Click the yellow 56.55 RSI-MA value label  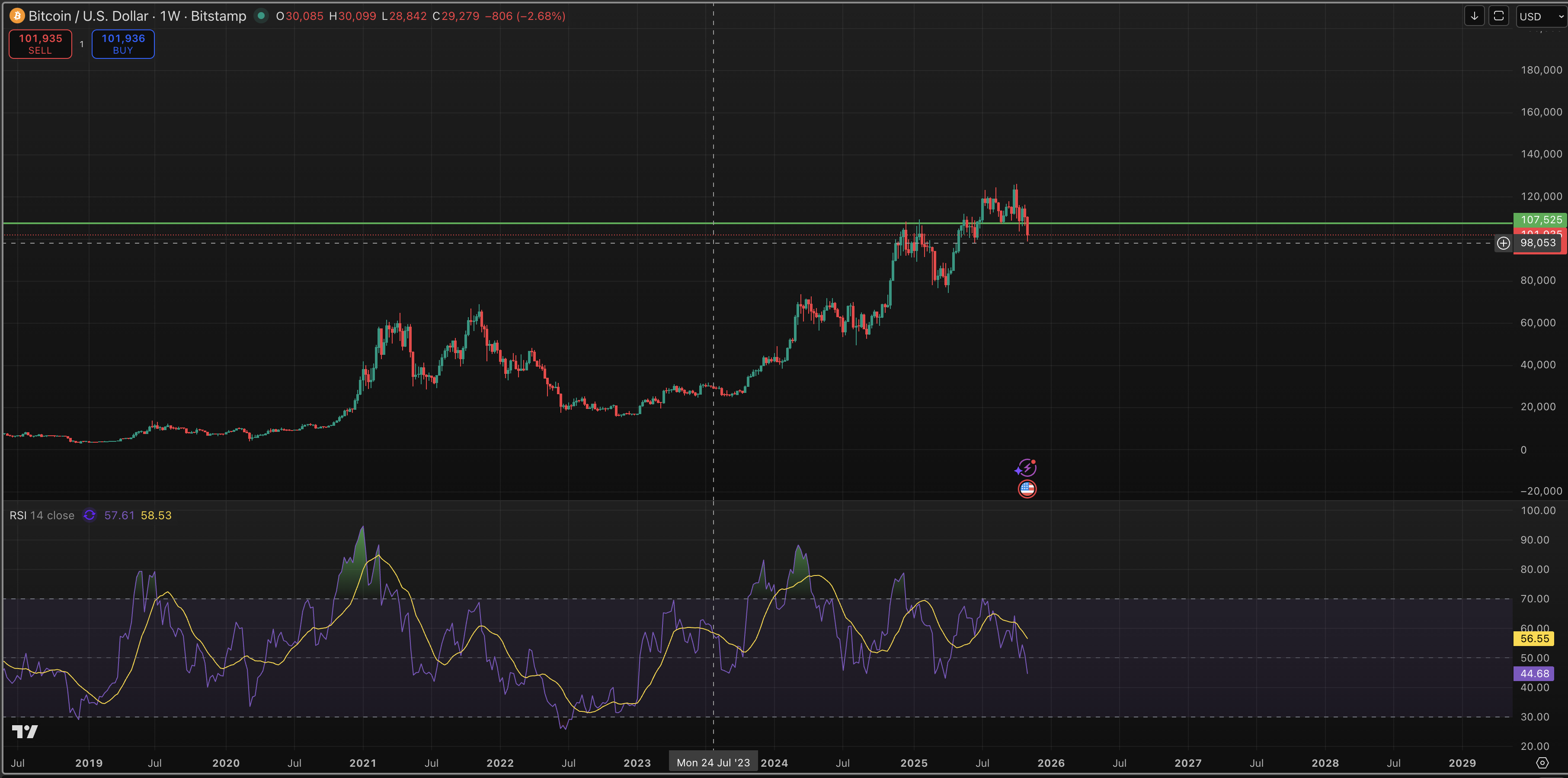click(1534, 639)
